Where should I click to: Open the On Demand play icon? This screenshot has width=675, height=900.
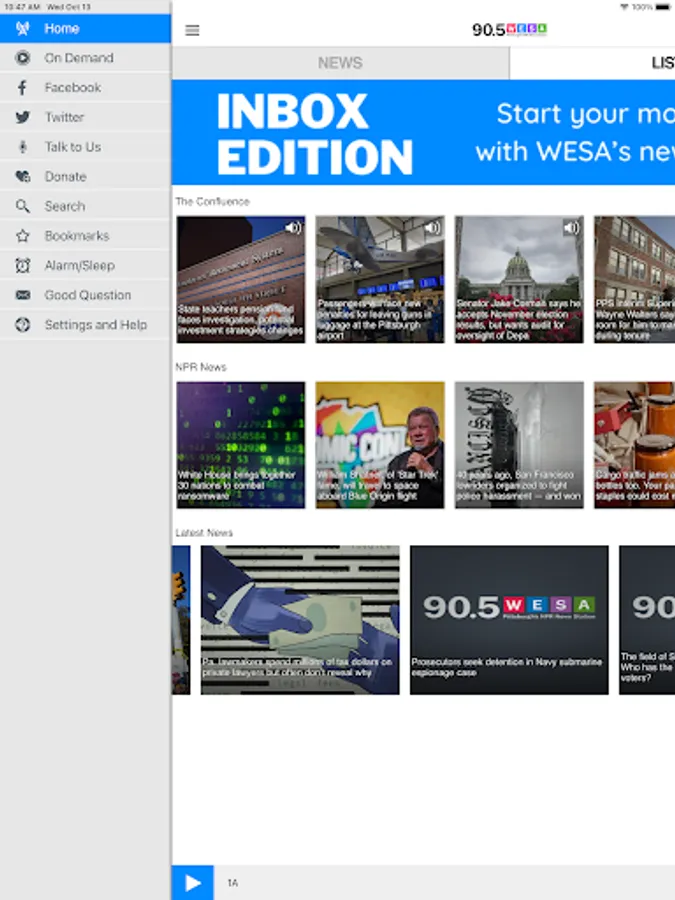coord(22,58)
